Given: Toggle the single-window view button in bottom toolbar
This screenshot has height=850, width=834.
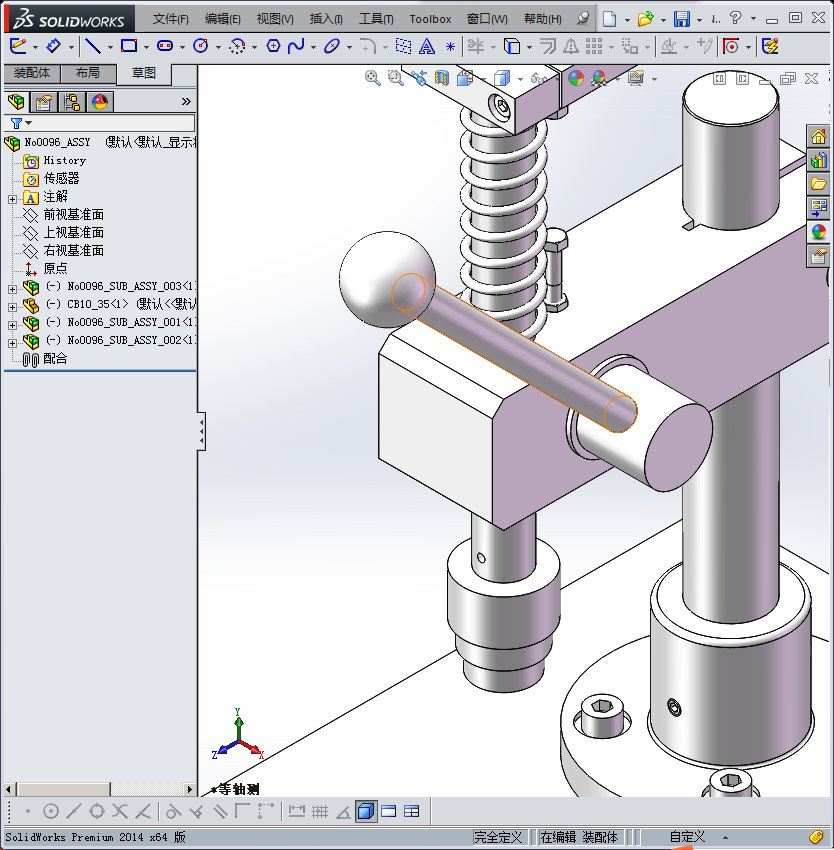Looking at the screenshot, I should coord(389,812).
